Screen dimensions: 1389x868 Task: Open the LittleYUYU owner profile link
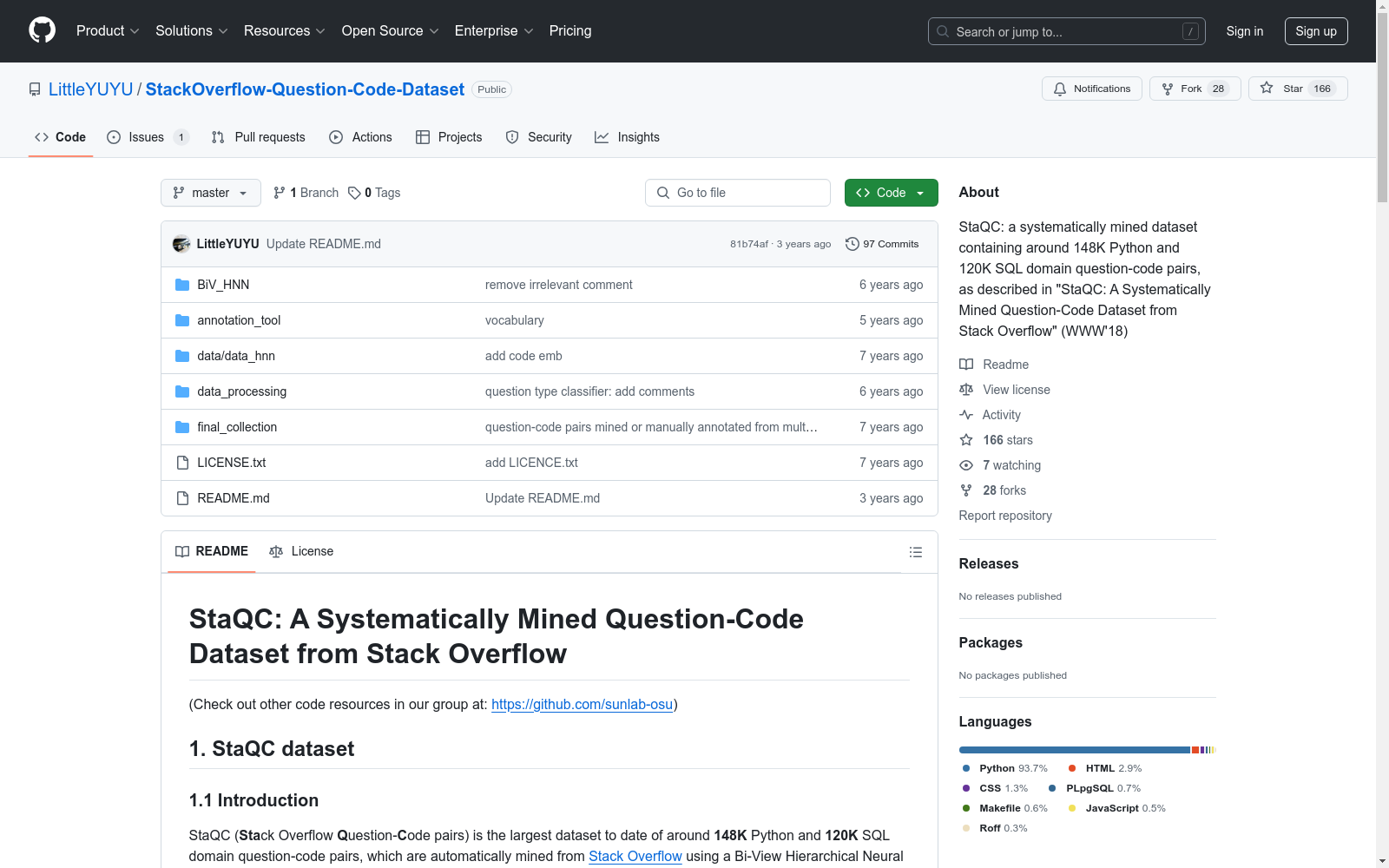[x=91, y=89]
